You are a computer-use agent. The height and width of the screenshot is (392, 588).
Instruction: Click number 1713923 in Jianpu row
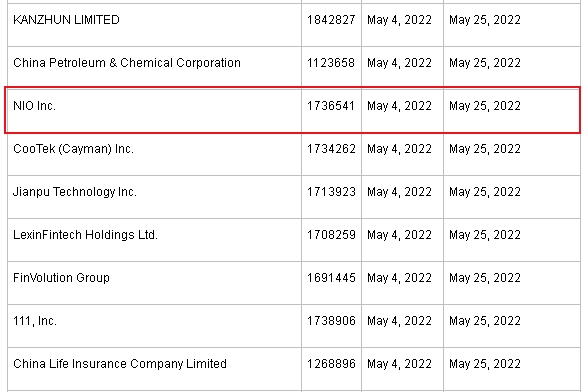tap(331, 192)
